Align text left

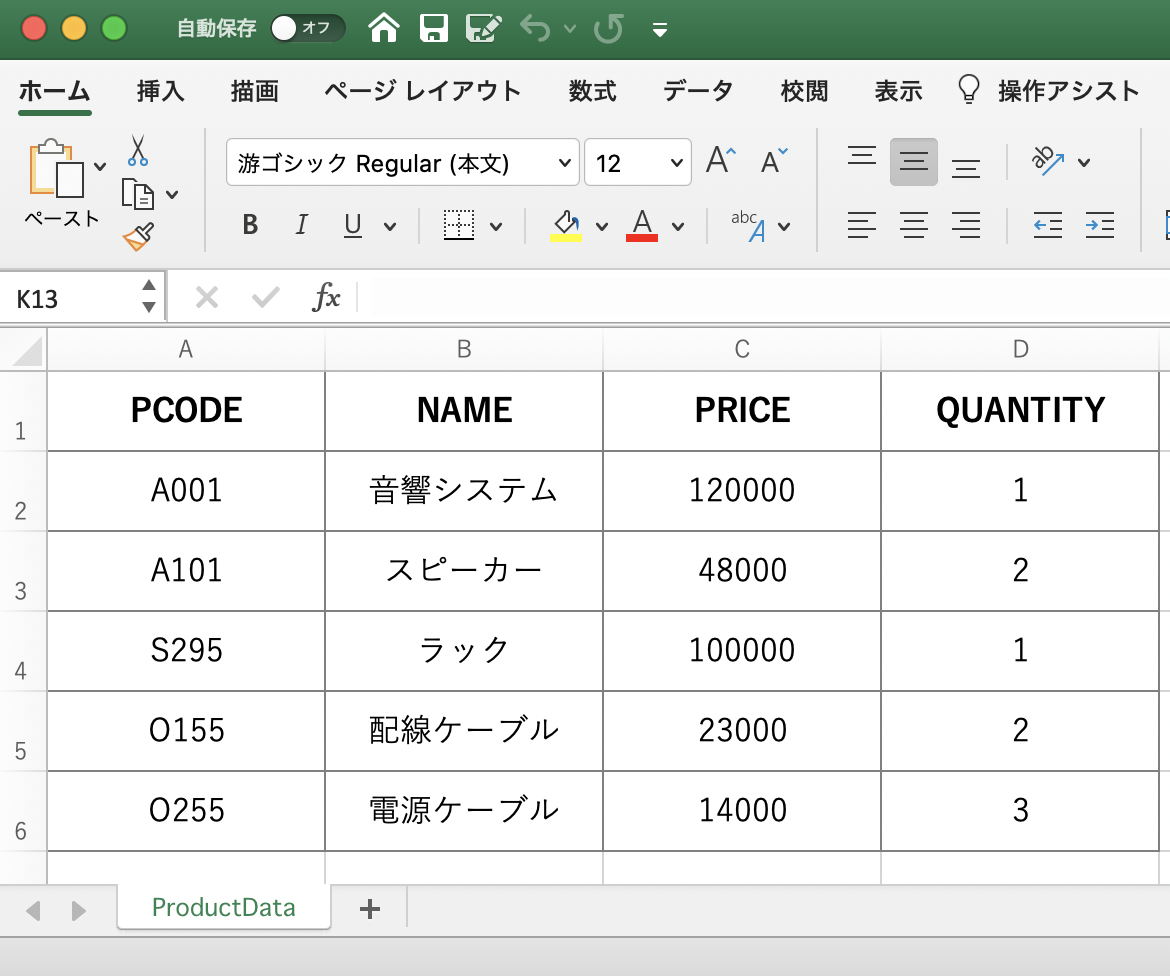862,225
